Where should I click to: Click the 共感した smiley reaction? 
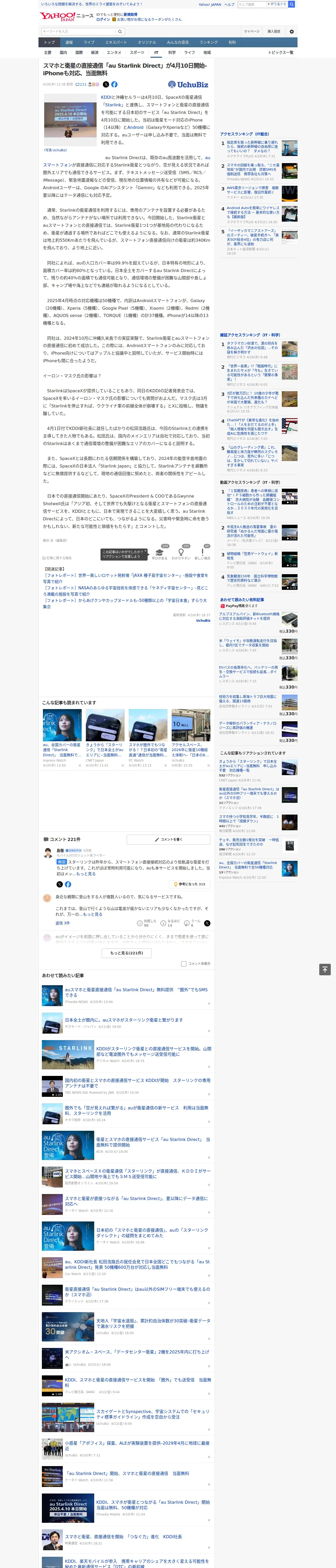coord(147,923)
